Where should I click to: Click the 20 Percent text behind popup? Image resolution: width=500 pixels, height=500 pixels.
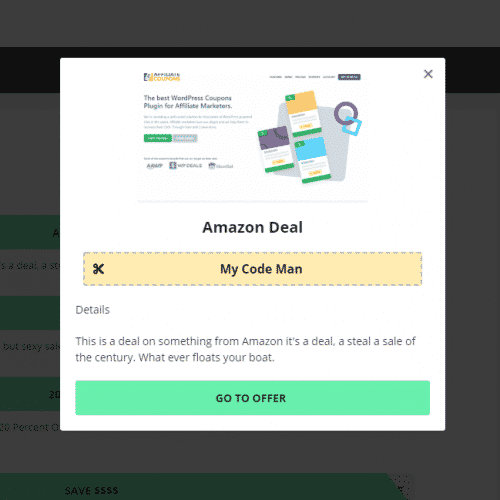(x=29, y=427)
